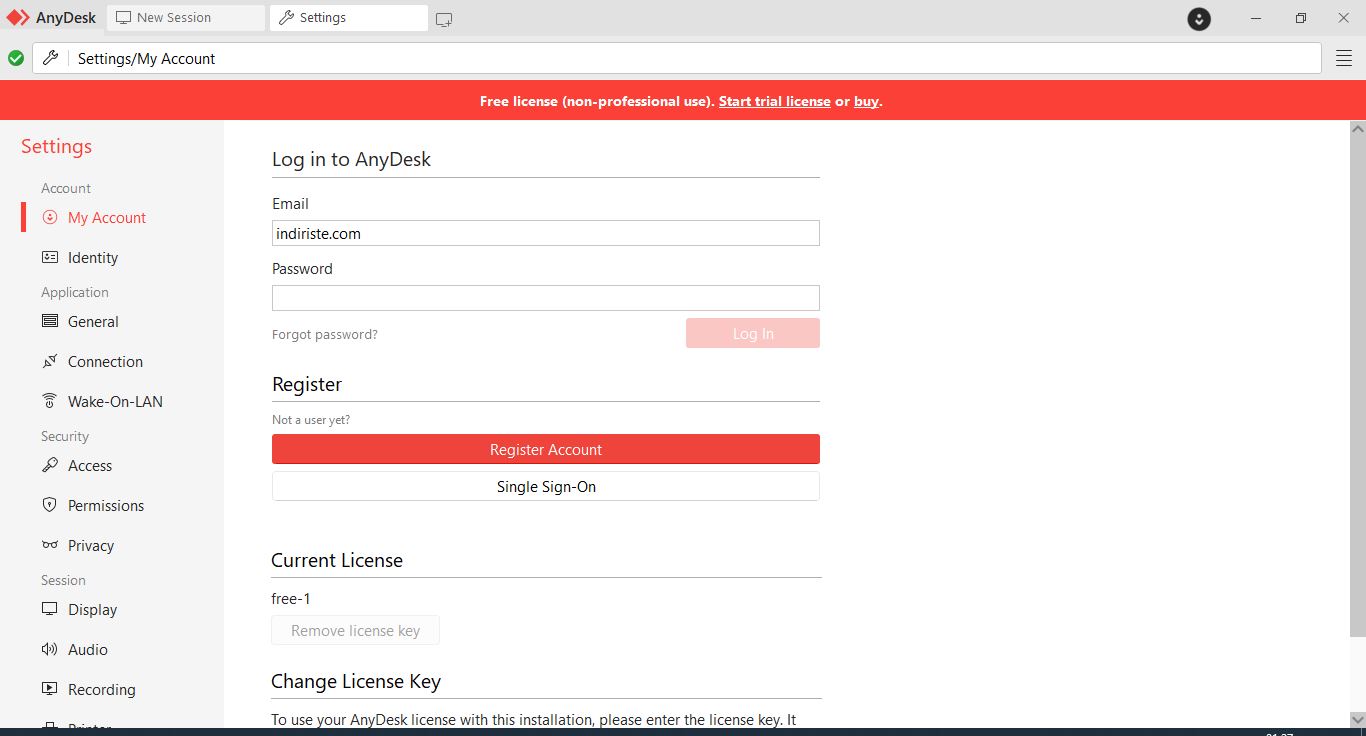Screen dimensions: 1366x736
Task: Open Identity settings page
Action: click(x=93, y=257)
